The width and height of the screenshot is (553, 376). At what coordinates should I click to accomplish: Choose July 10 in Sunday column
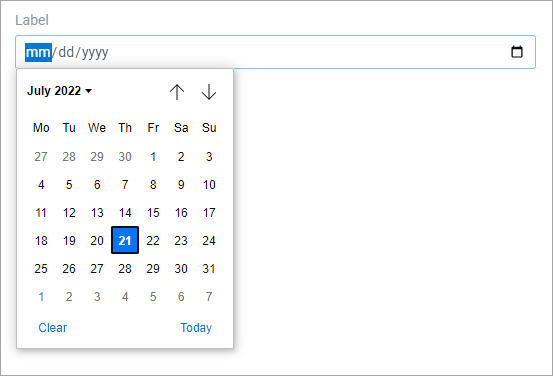209,184
